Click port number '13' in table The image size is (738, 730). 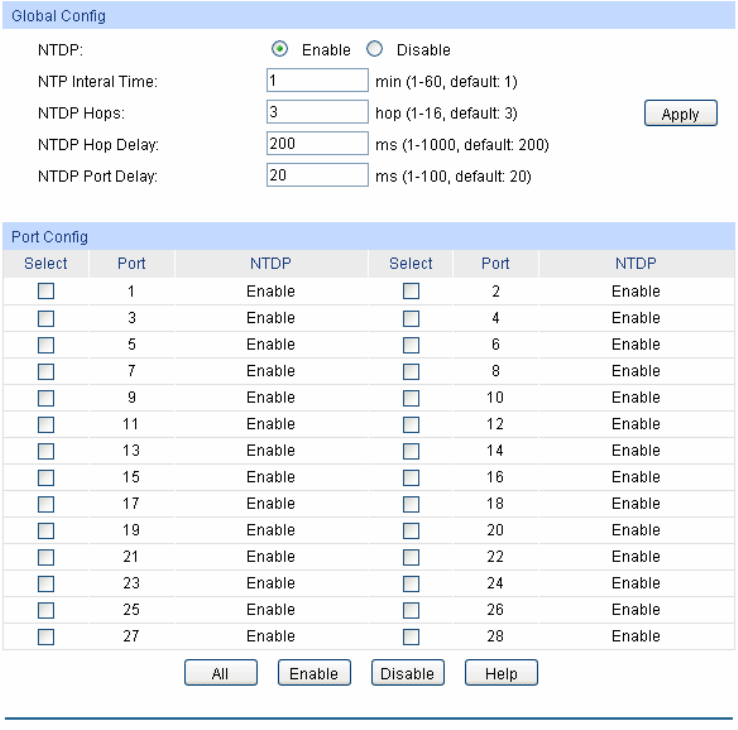click(131, 450)
